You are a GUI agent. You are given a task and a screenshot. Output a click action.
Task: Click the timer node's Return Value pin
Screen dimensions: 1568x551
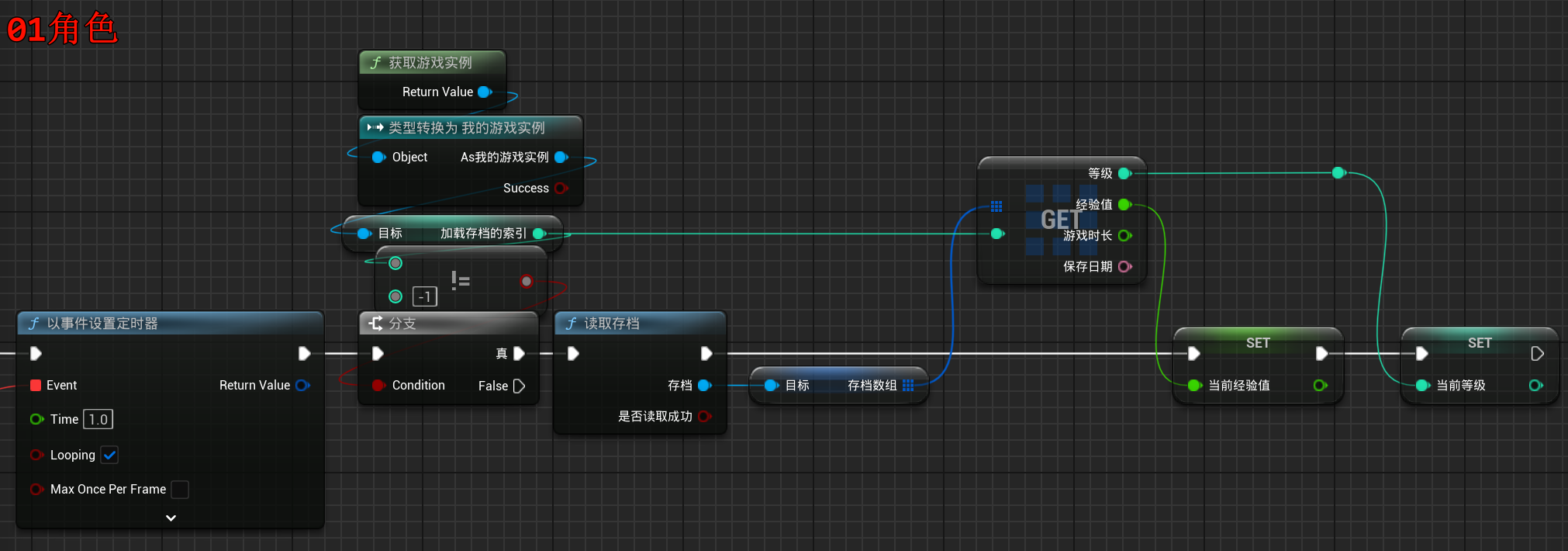coord(302,386)
